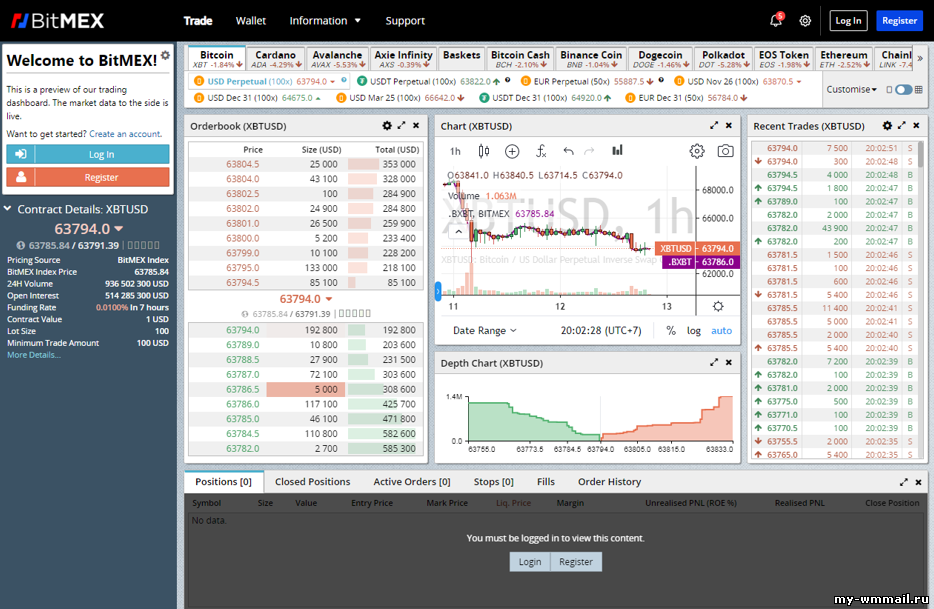Select the Ethereum instrument tab
The width and height of the screenshot is (934, 609).
click(x=843, y=59)
